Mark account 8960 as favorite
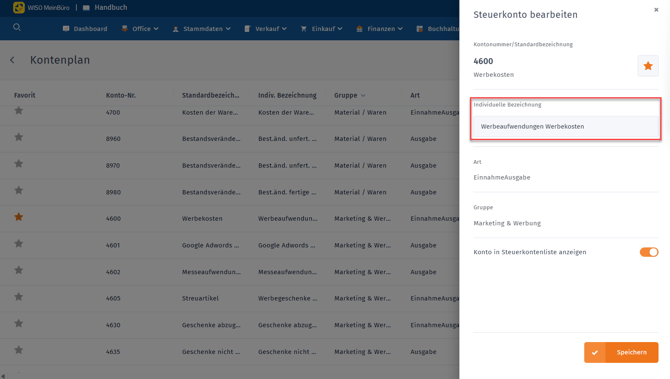The width and height of the screenshot is (670, 379). (x=18, y=137)
